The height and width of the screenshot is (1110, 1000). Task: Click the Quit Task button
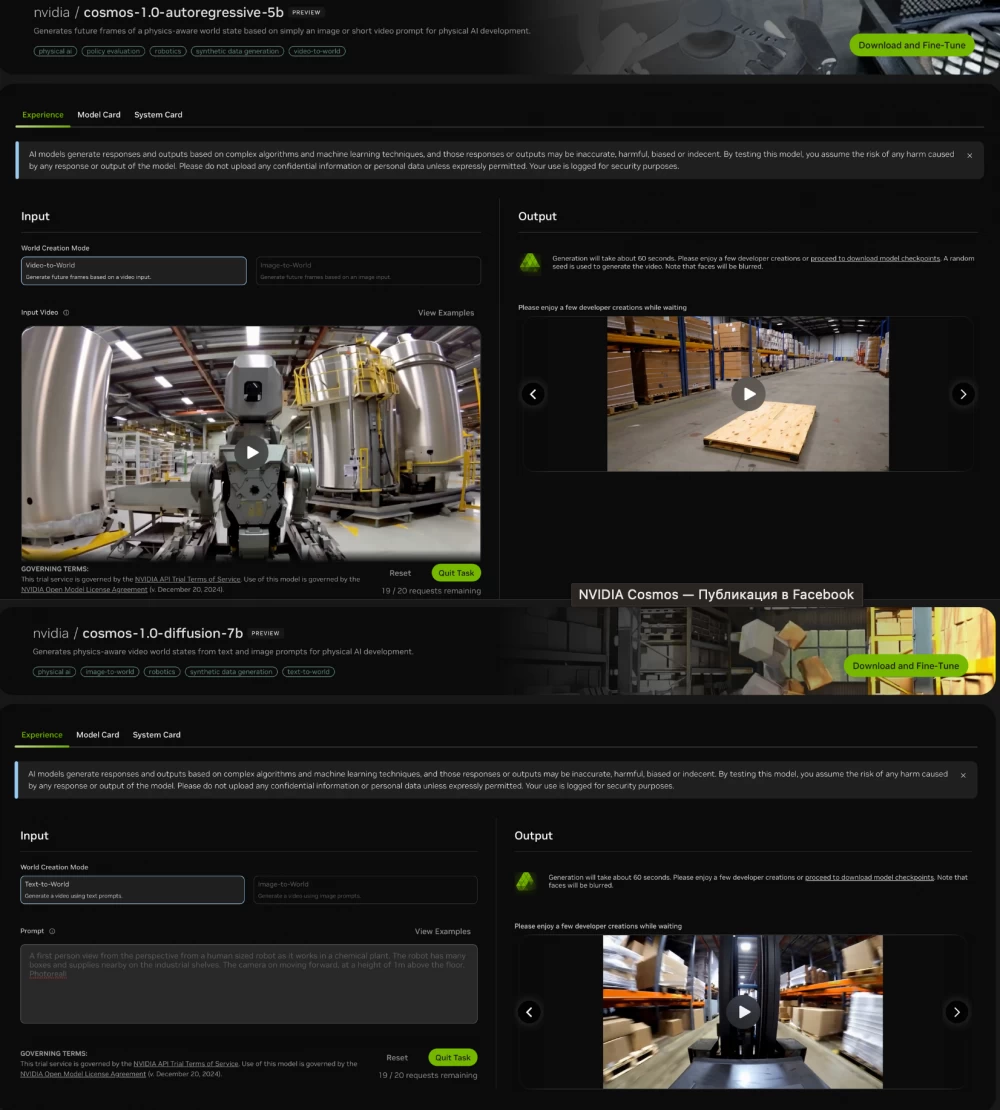[456, 572]
